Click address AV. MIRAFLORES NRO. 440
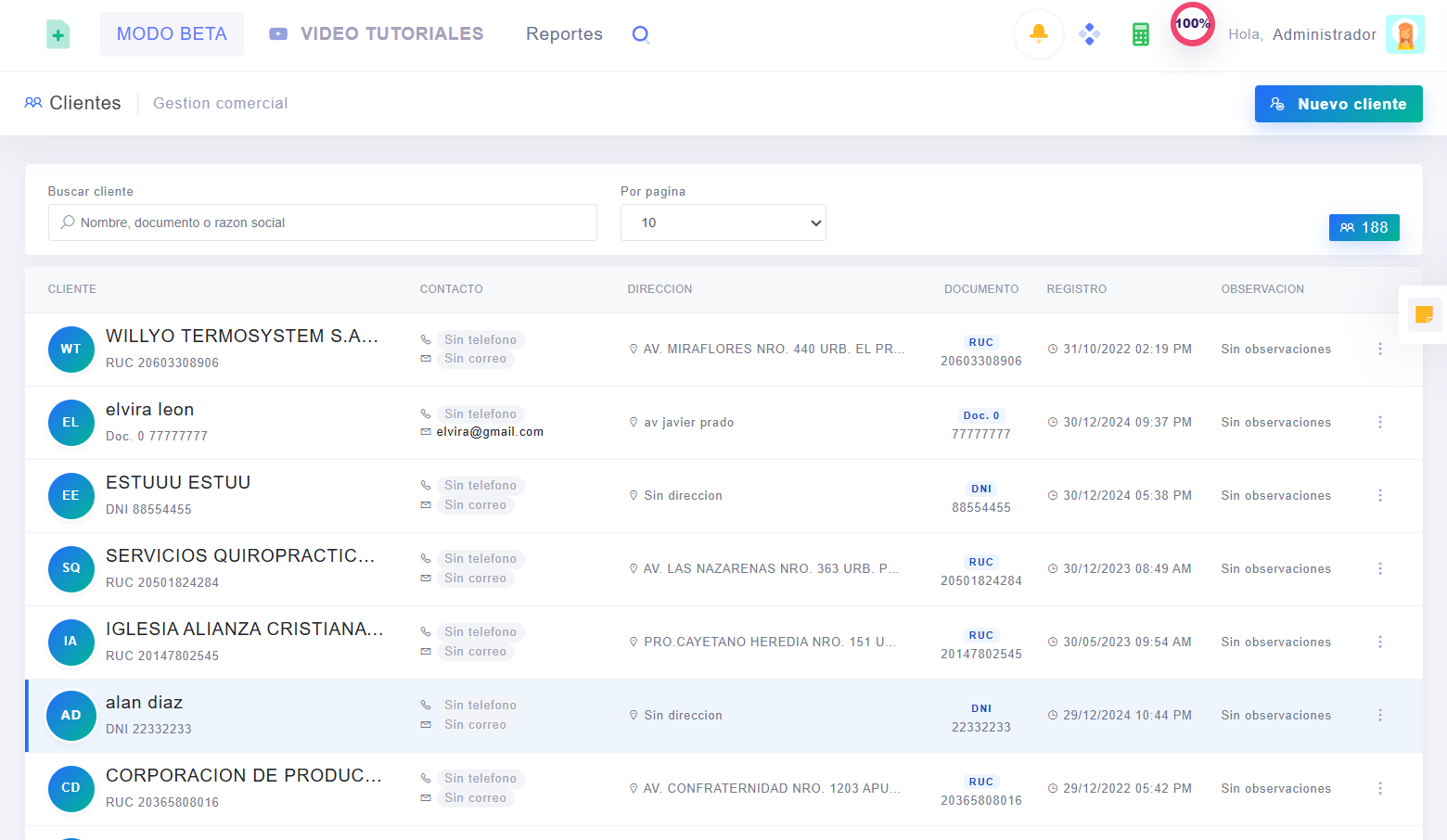 tap(774, 349)
